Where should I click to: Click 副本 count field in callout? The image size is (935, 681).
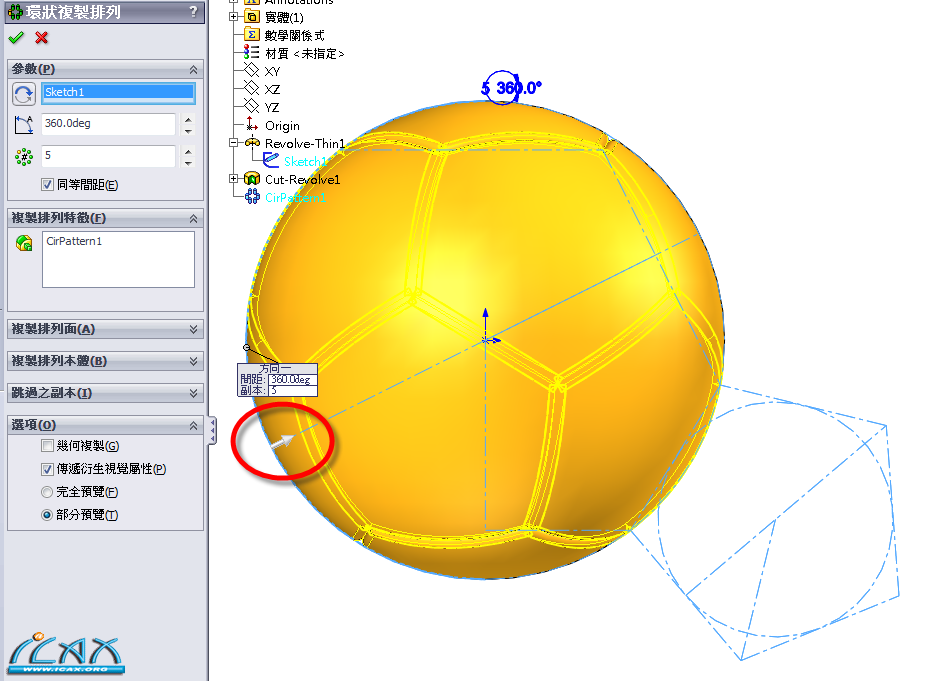(292, 390)
